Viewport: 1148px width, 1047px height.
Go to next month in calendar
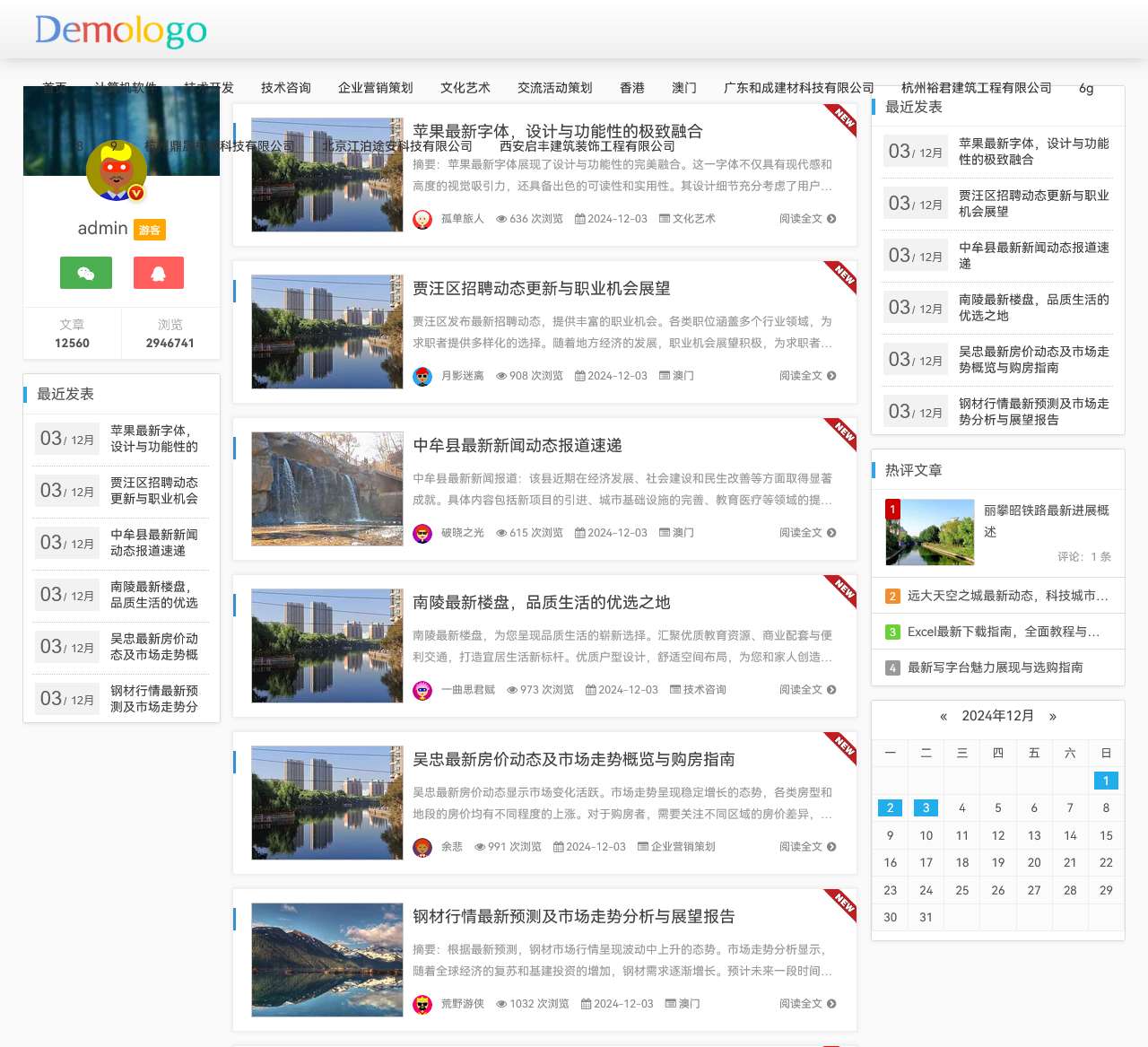click(x=1052, y=716)
